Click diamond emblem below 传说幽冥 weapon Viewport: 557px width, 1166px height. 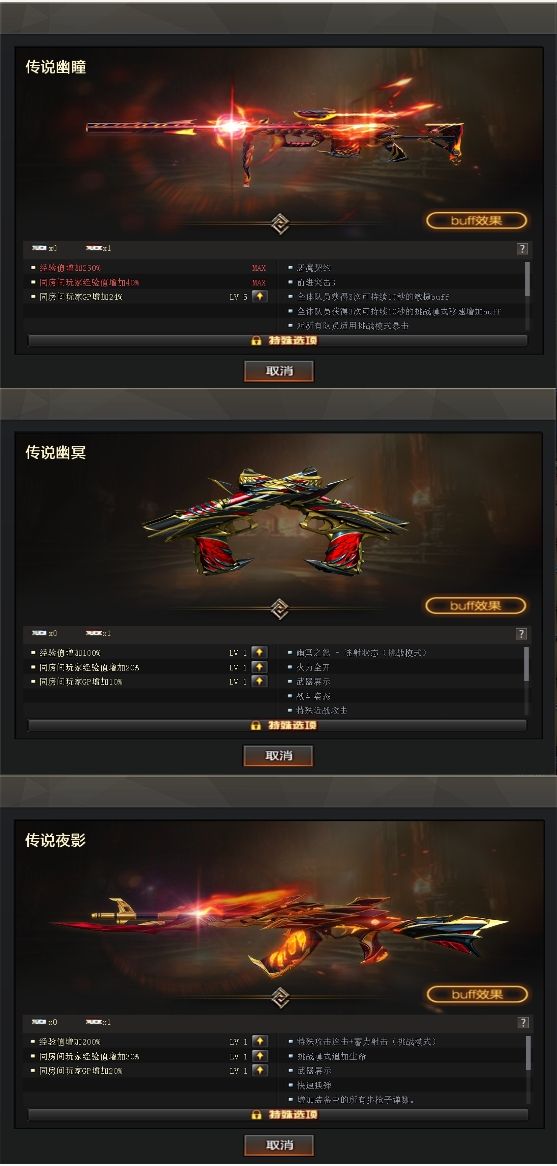[279, 608]
